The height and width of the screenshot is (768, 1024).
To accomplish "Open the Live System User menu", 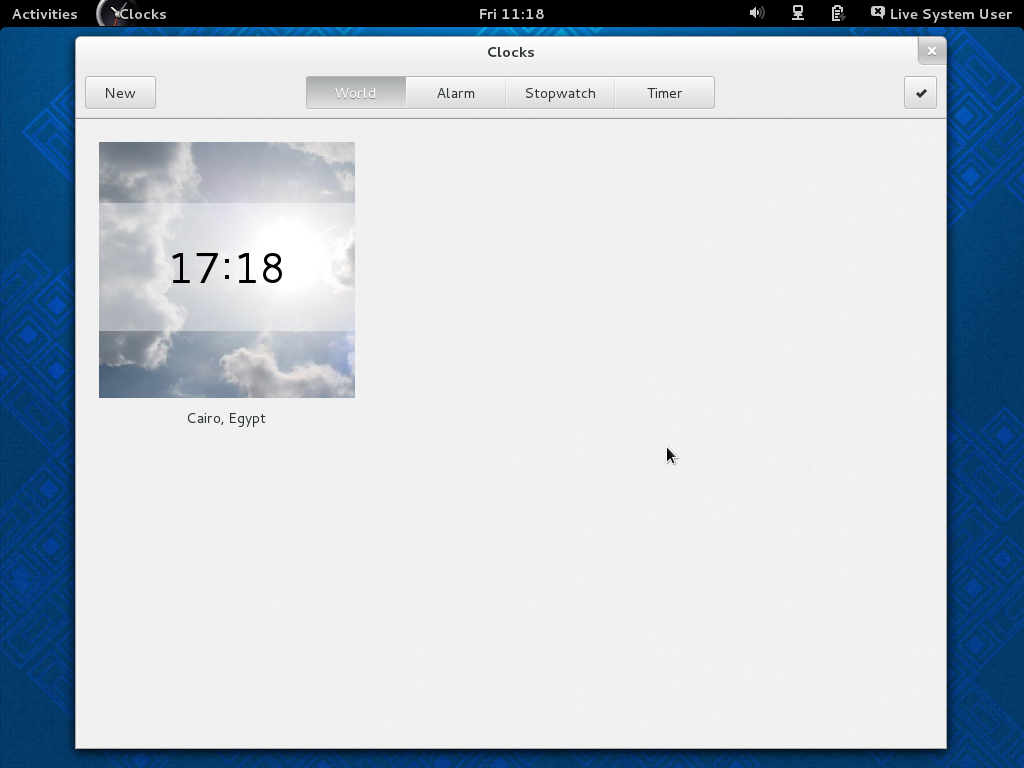I will point(941,14).
